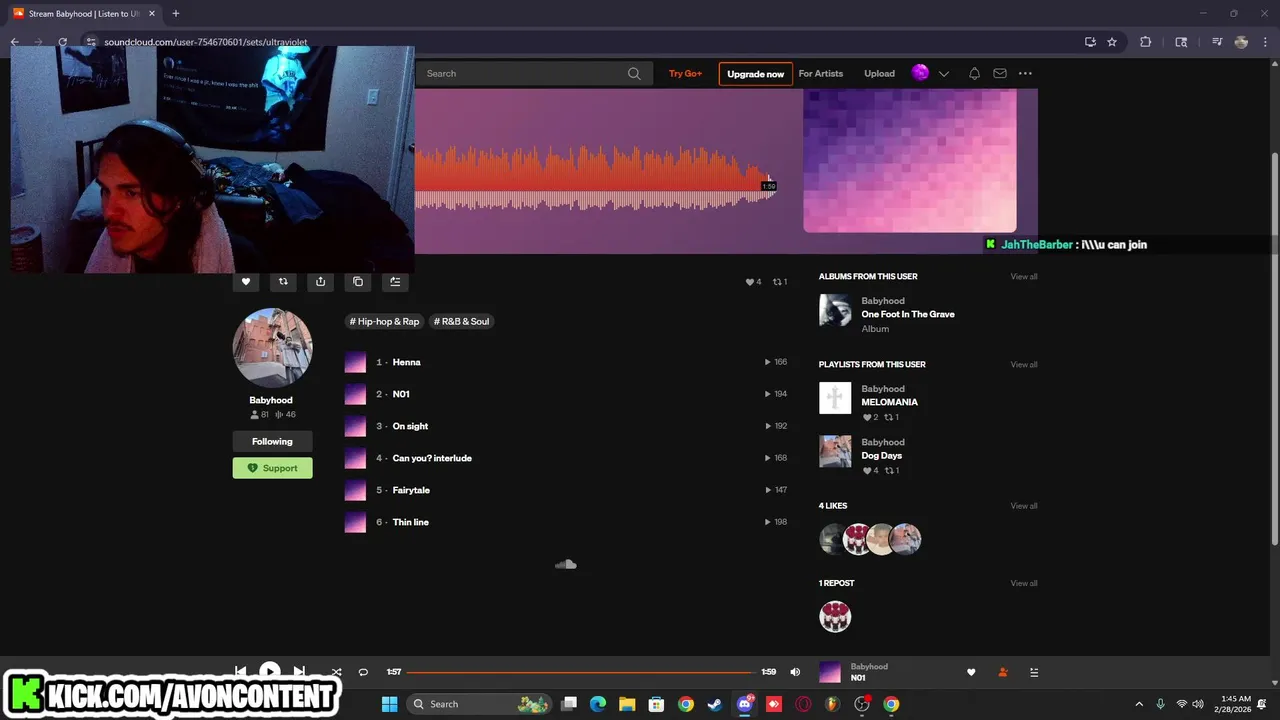Open notifications bell icon

tap(974, 73)
